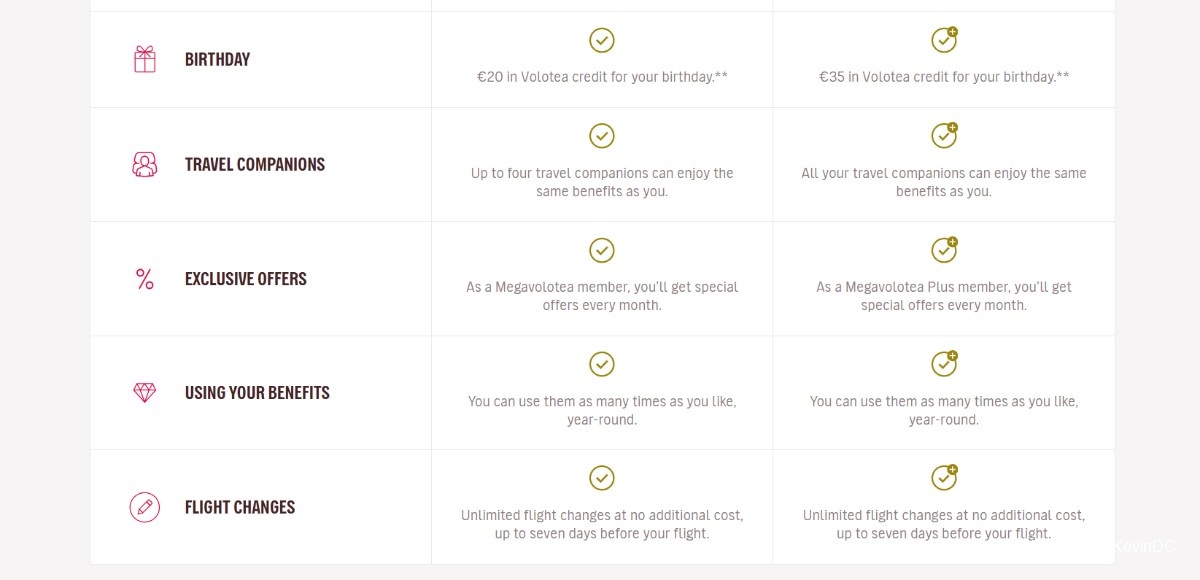Click the Flight Changes pencil icon

[x=145, y=507]
